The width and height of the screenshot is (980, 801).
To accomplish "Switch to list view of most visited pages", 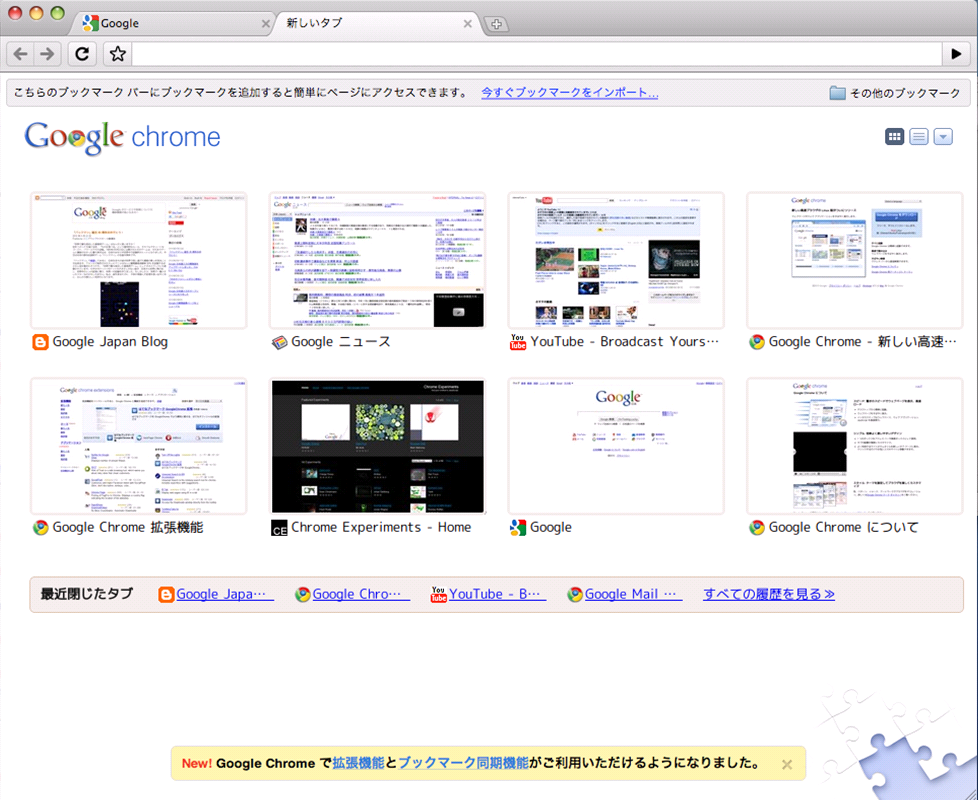I will pyautogui.click(x=918, y=136).
